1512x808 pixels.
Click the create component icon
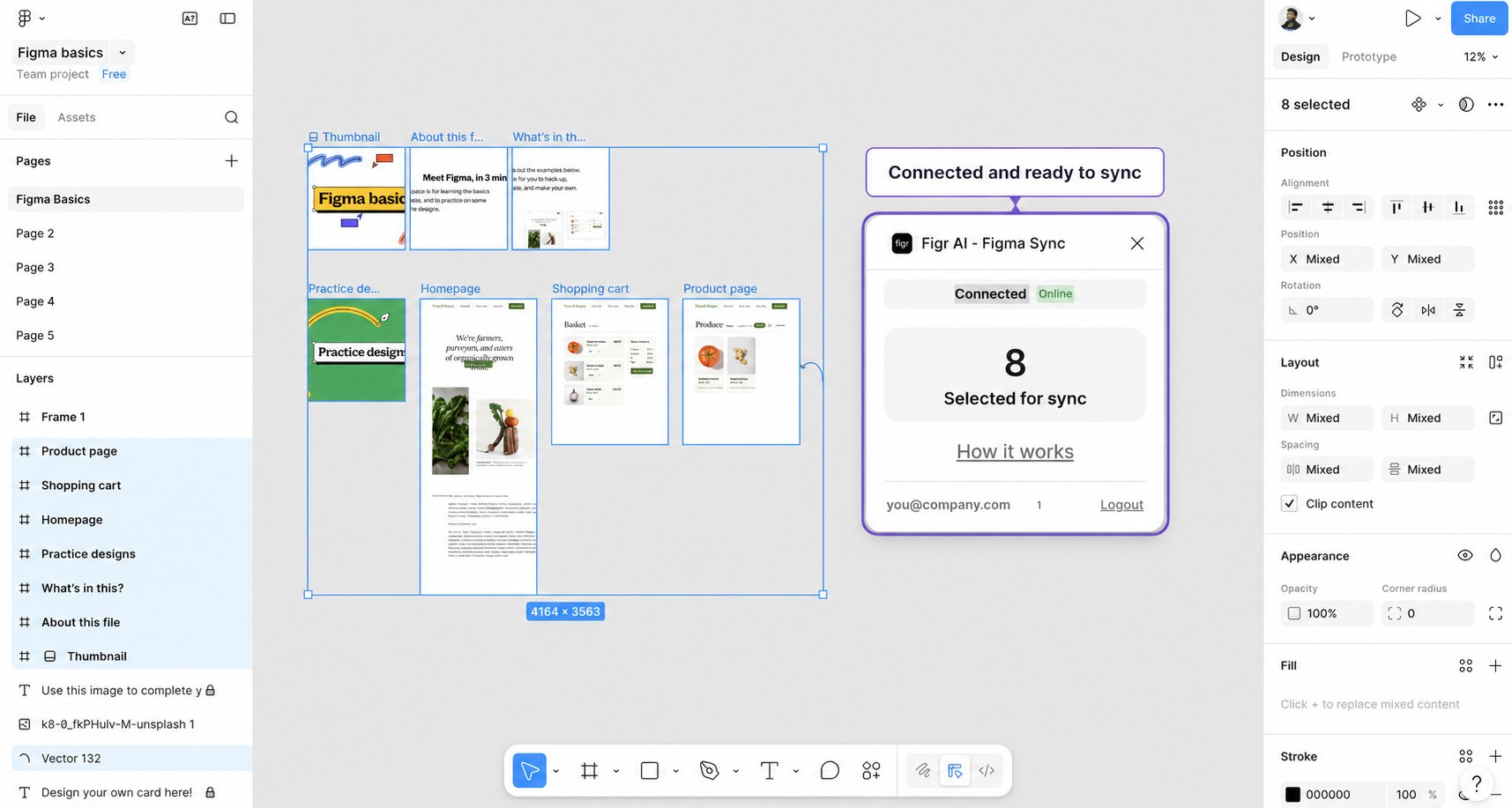pos(1419,104)
